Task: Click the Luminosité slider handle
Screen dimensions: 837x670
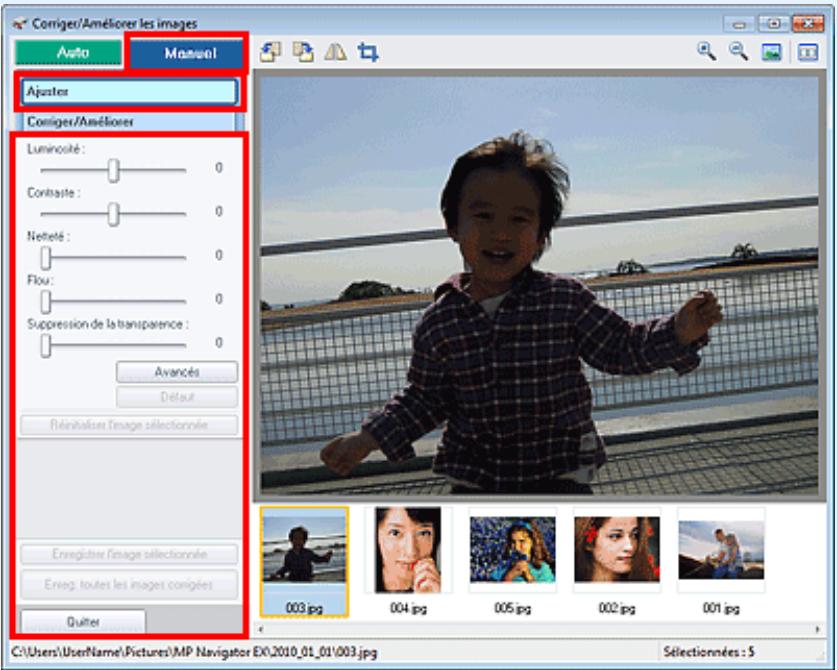Action: tap(113, 171)
